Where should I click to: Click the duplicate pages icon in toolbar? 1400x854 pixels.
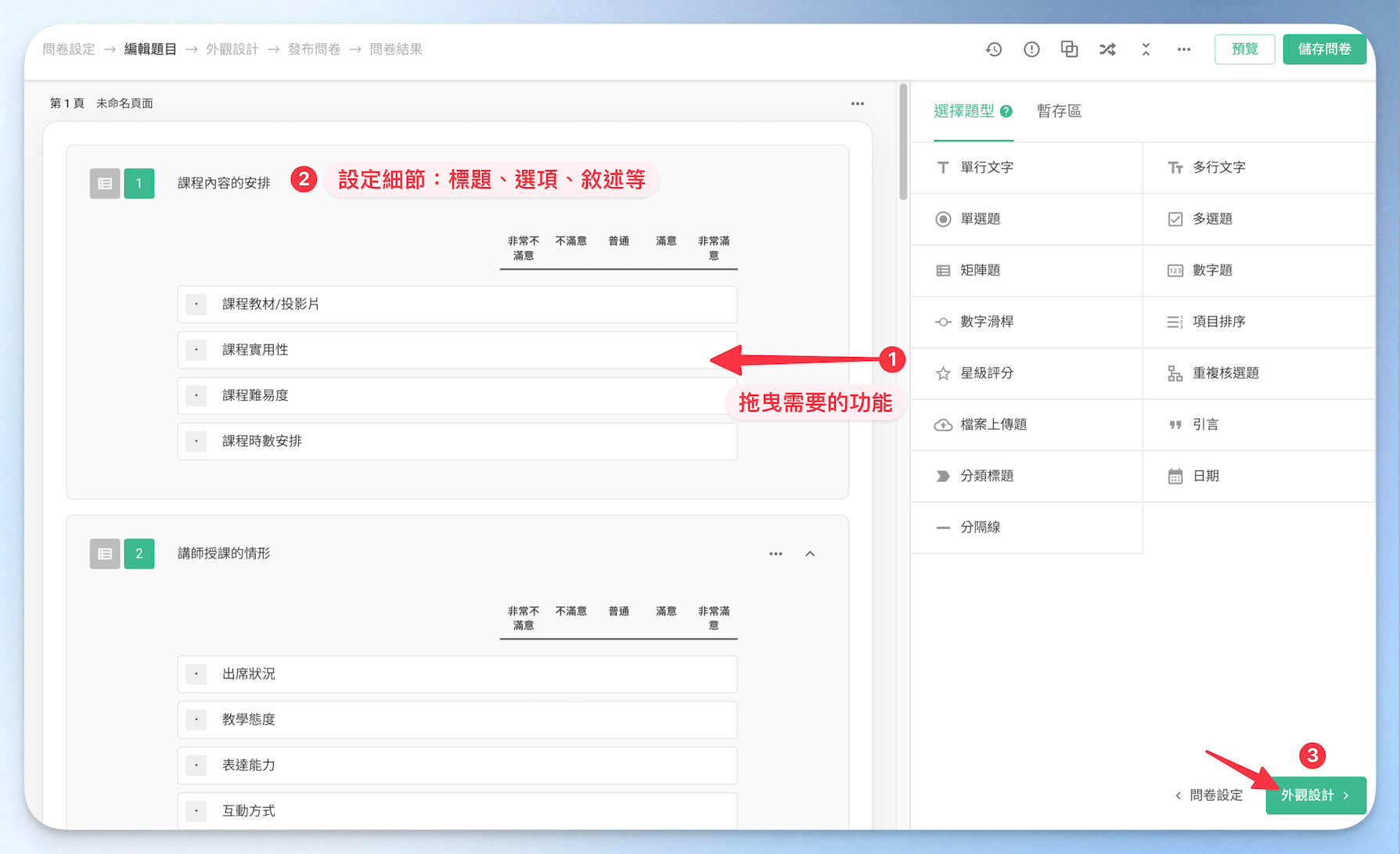pyautogui.click(x=1069, y=49)
